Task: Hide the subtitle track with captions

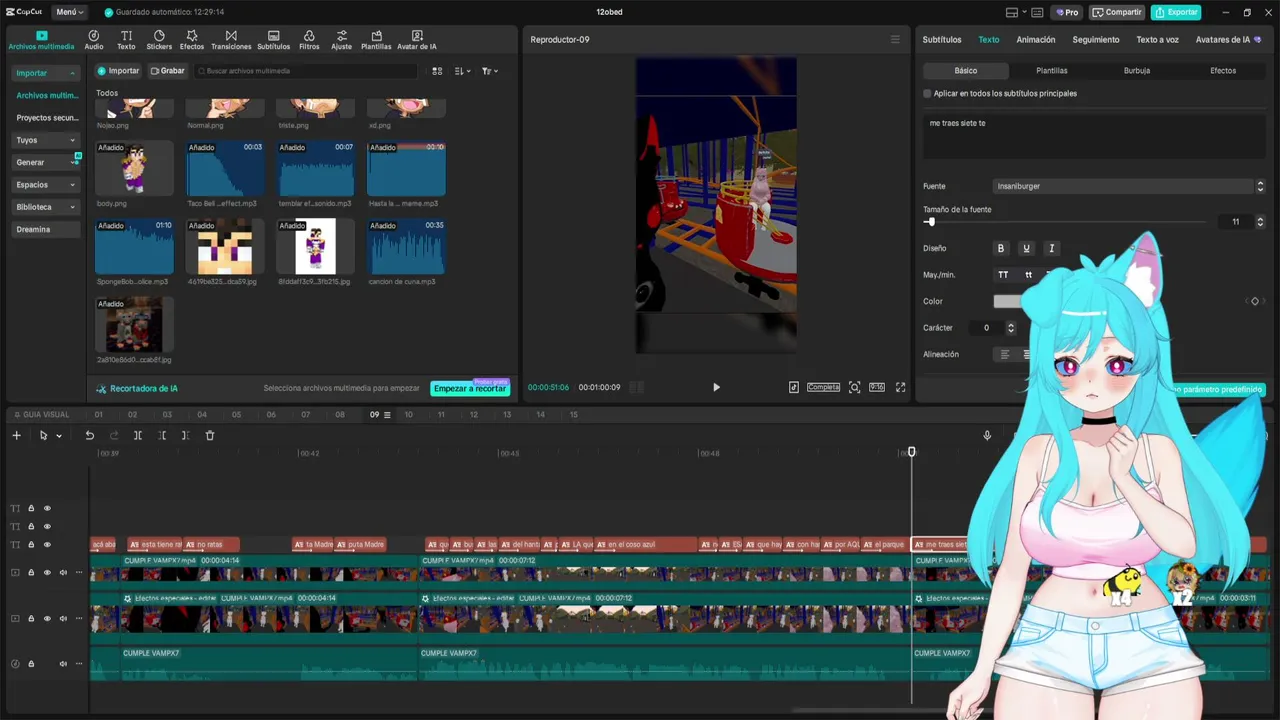Action: (x=47, y=545)
